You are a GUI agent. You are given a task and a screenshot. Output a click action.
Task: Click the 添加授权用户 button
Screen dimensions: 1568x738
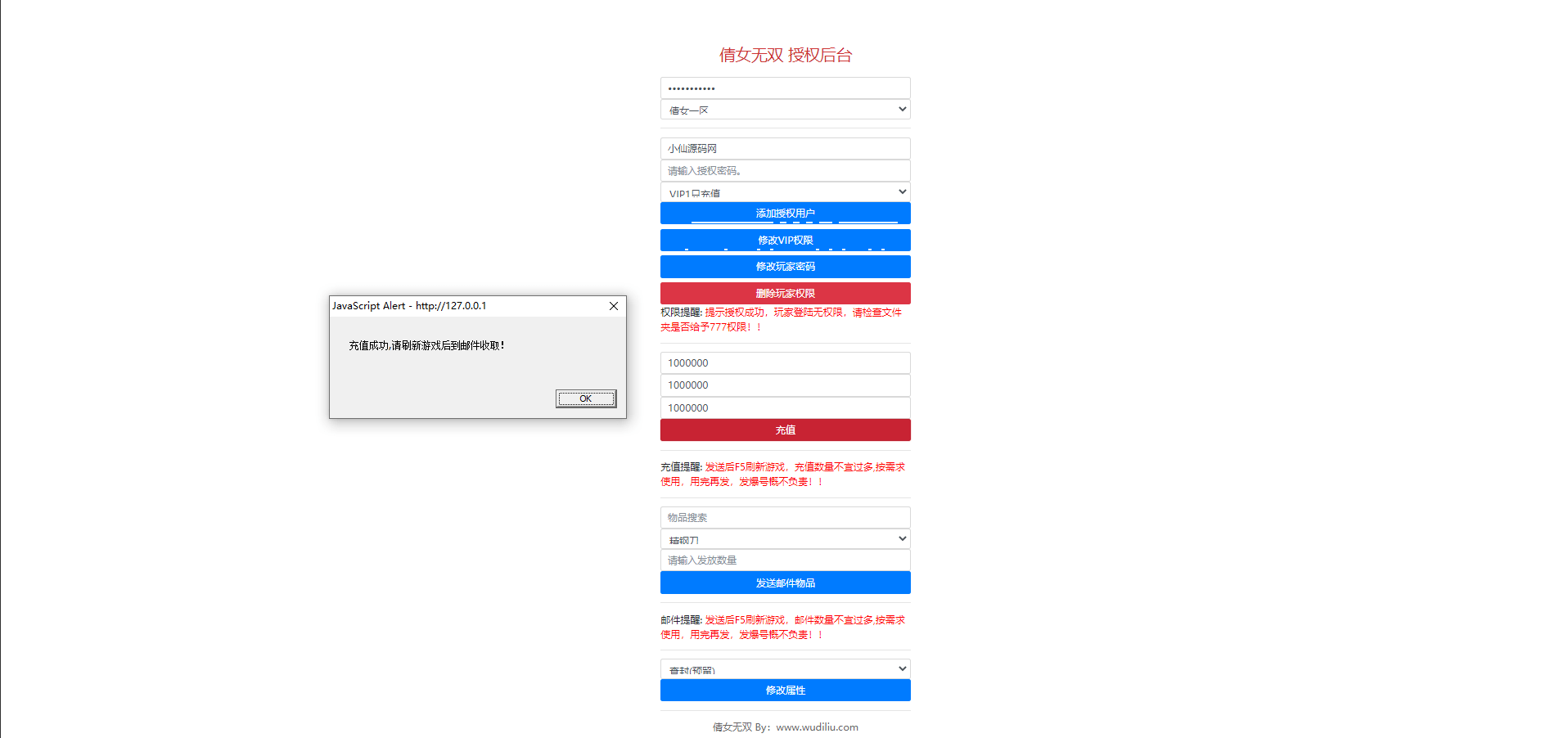786,214
